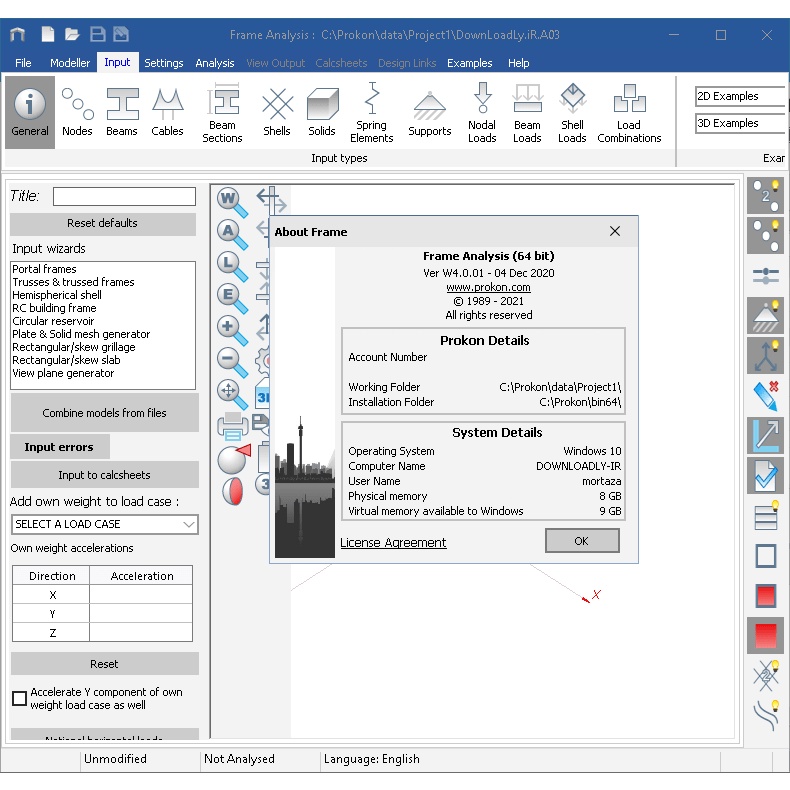Open the Beam Sections input
The height and width of the screenshot is (790, 790).
(x=222, y=112)
